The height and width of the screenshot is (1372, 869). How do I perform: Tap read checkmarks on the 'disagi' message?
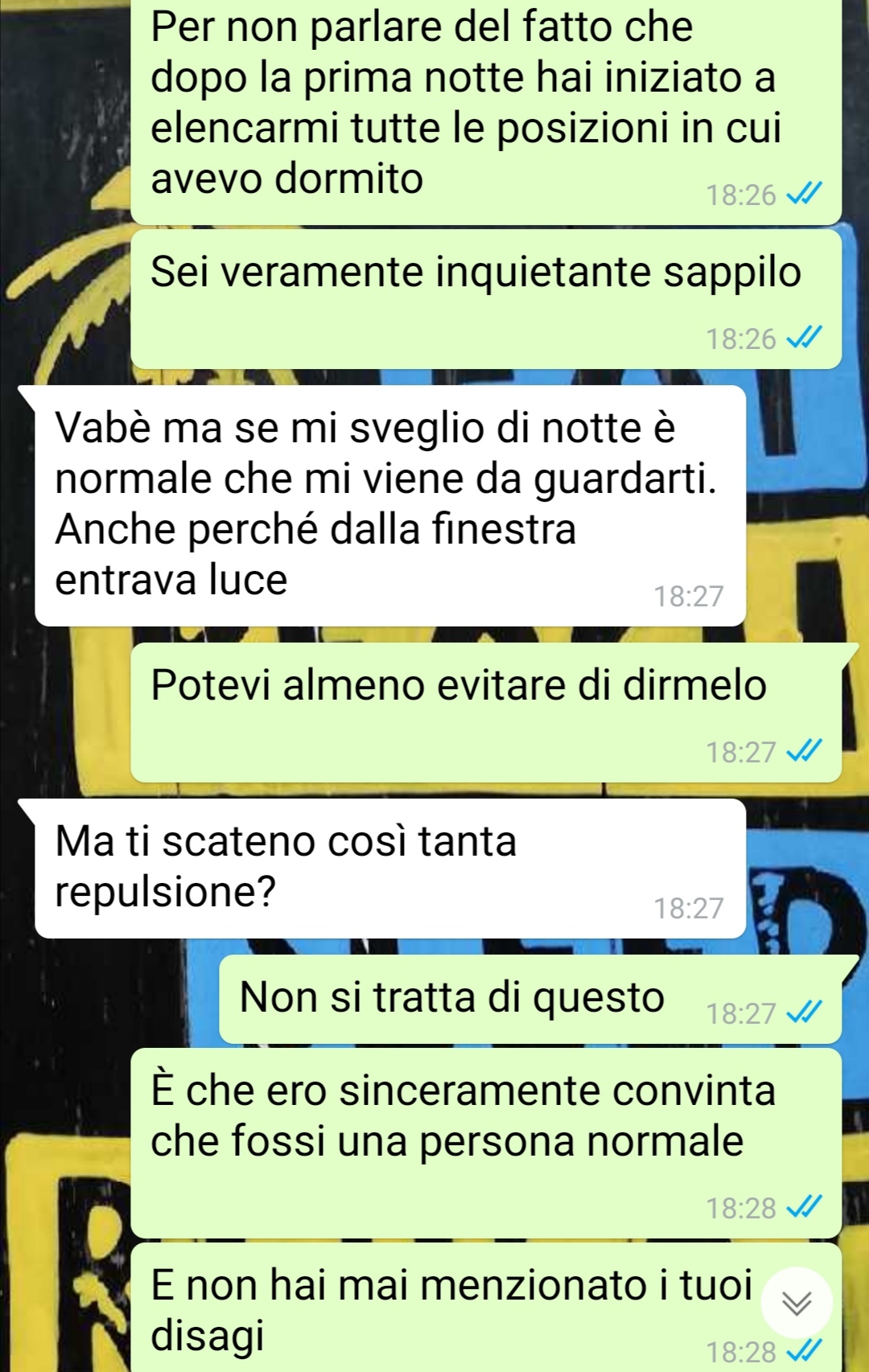coord(804,1351)
